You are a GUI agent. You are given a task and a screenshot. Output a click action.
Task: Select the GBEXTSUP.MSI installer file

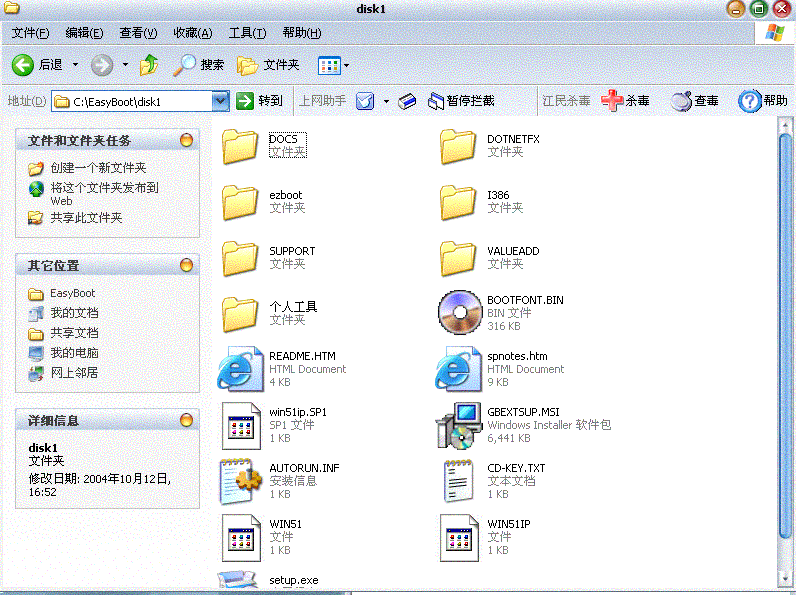click(x=523, y=425)
